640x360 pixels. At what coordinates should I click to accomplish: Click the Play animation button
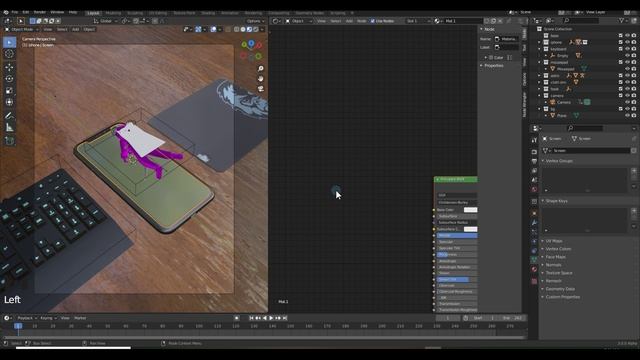[271, 318]
